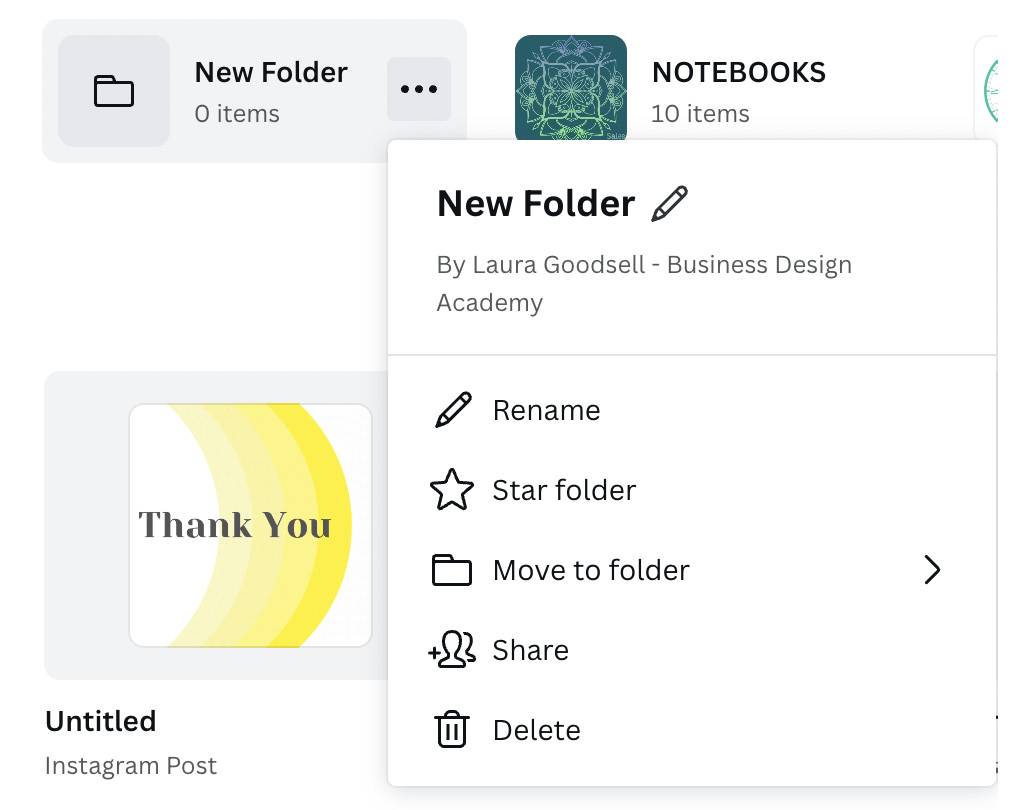Click the star icon for Star folder

coord(452,490)
